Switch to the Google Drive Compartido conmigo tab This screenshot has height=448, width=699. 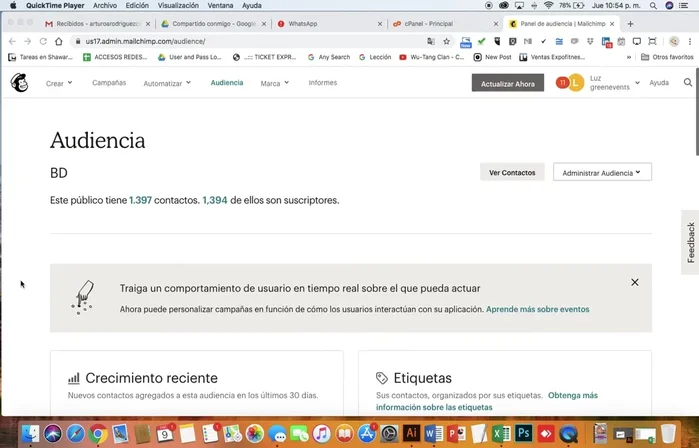coord(213,24)
